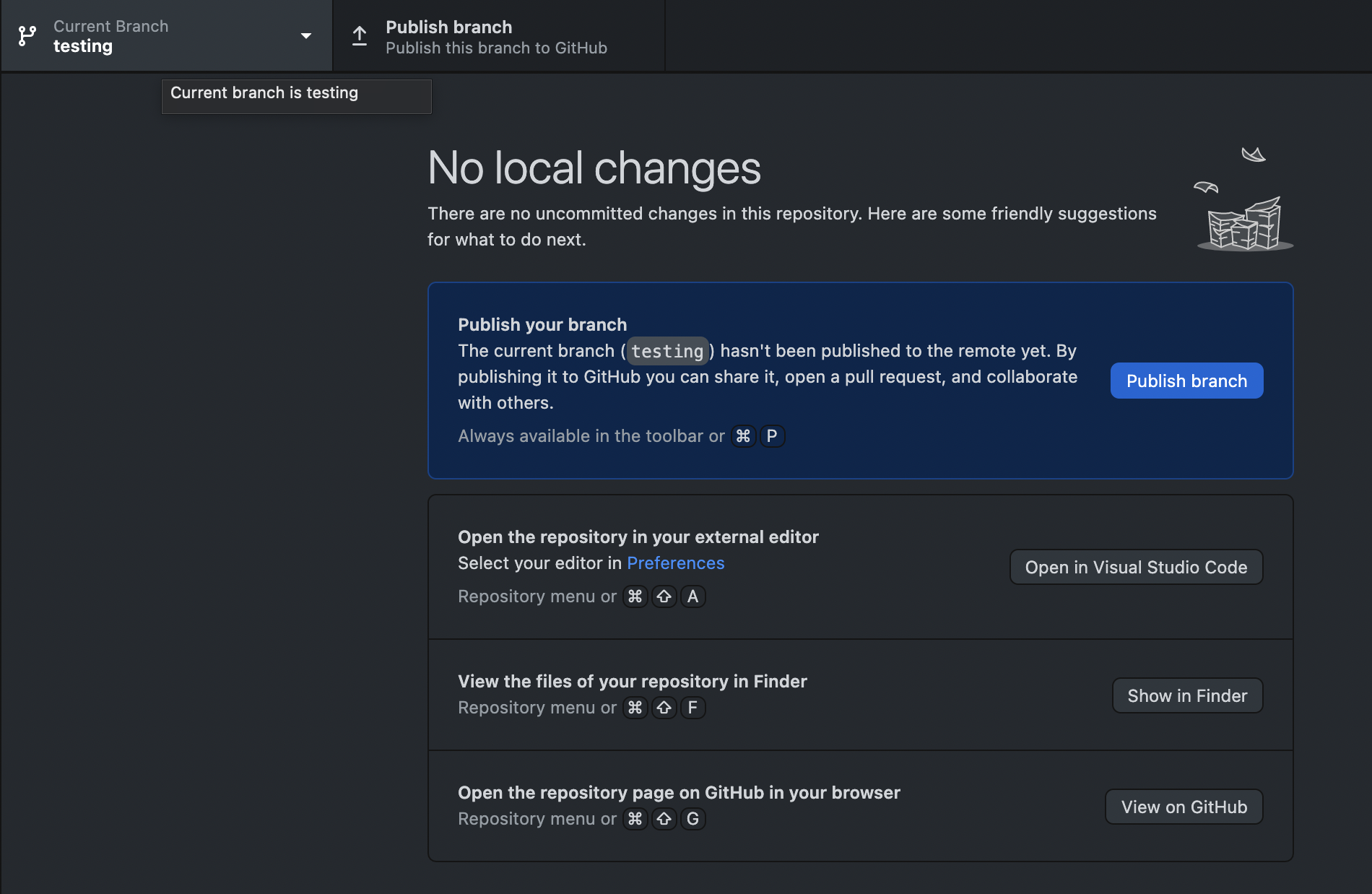Viewport: 1372px width, 894px height.
Task: Click the P shortcut key badge
Action: [772, 436]
